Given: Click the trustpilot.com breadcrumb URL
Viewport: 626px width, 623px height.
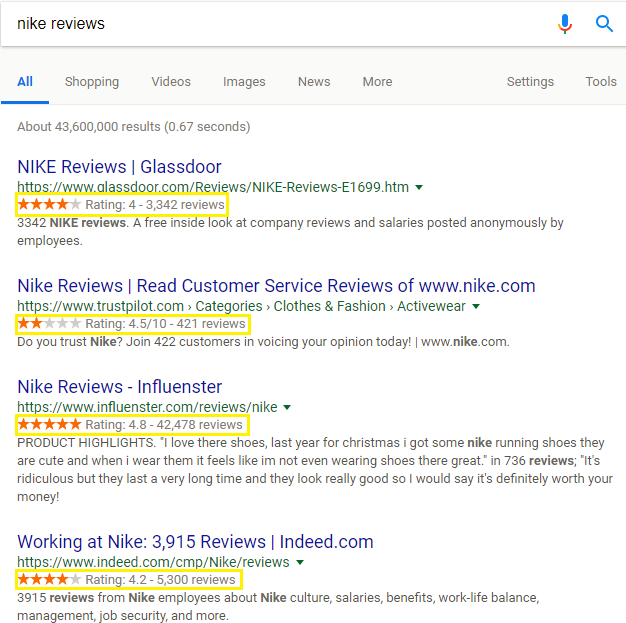Looking at the screenshot, I should click(241, 306).
